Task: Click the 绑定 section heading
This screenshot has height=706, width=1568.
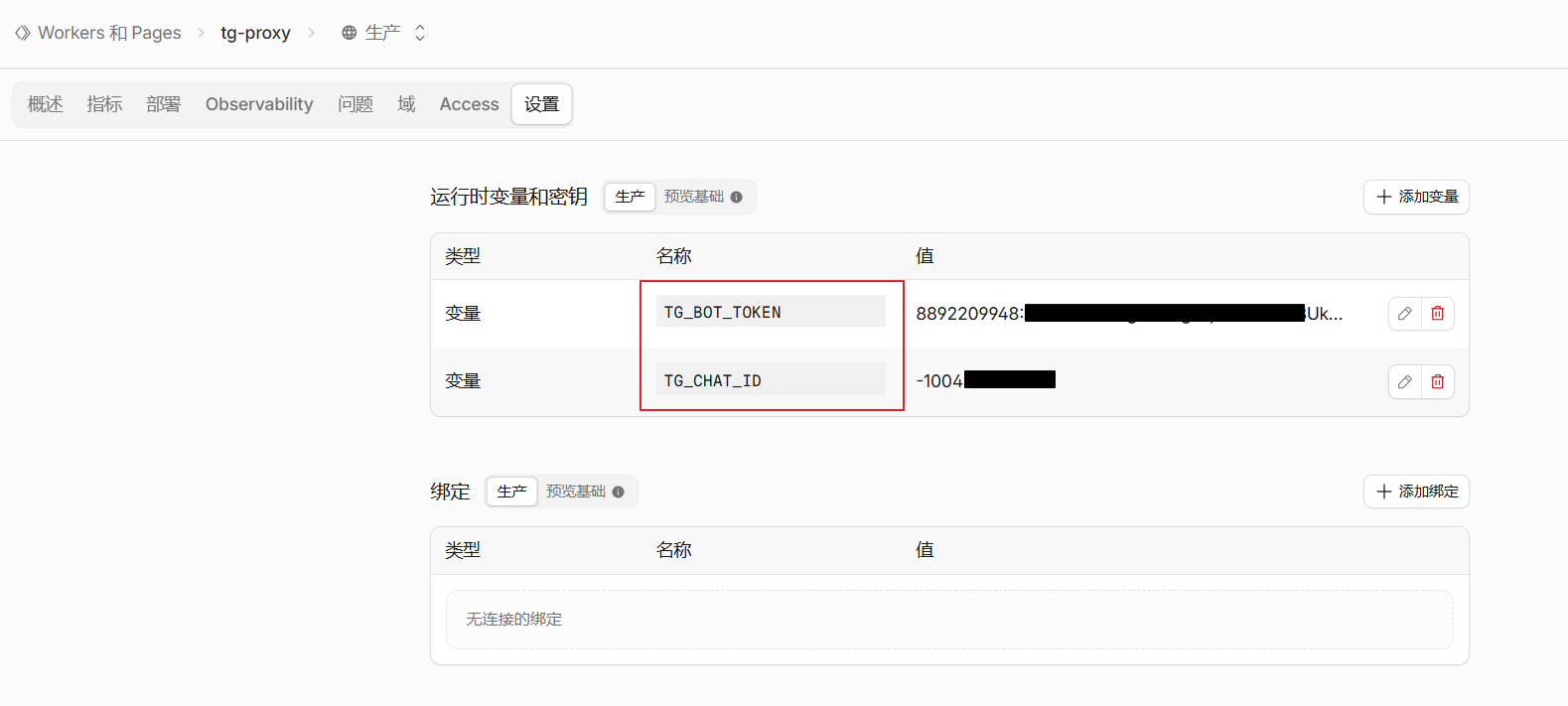Action: 450,492
